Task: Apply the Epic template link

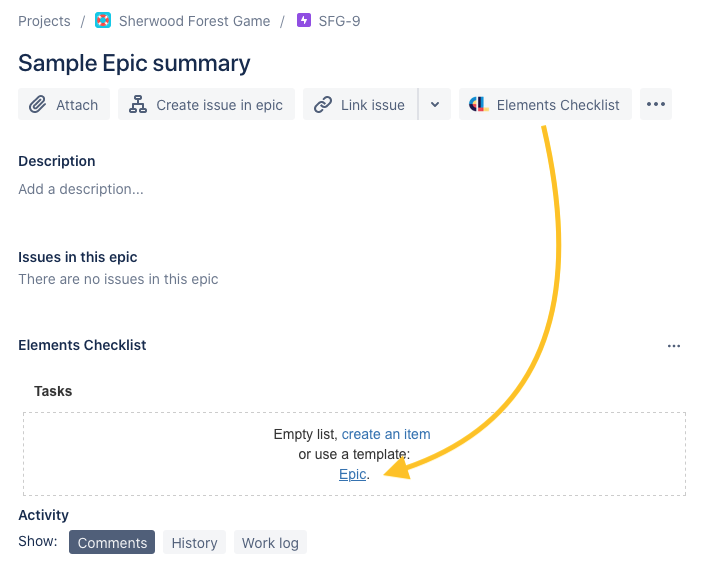Action: point(352,474)
